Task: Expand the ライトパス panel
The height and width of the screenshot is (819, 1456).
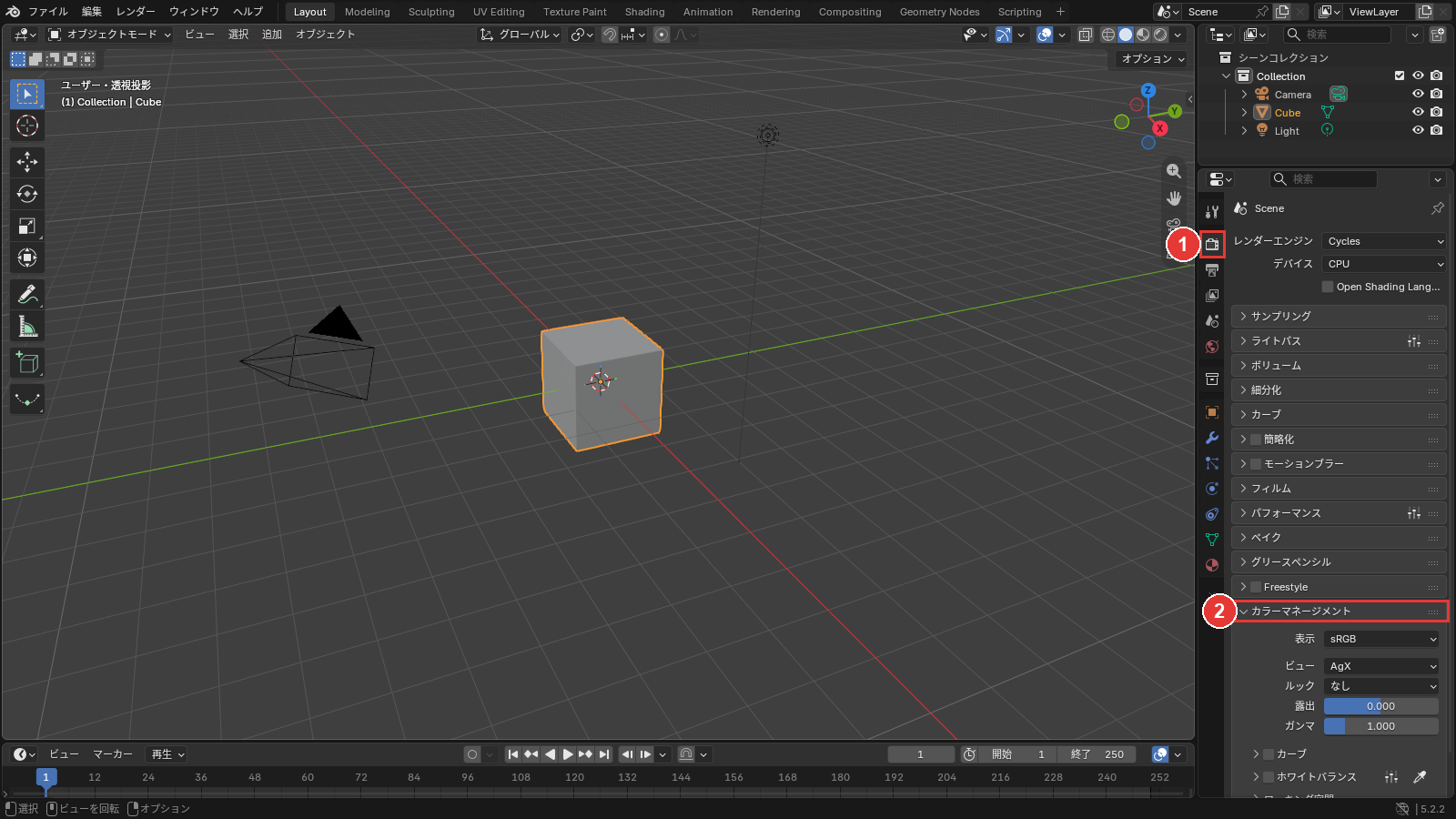Action: click(x=1339, y=340)
